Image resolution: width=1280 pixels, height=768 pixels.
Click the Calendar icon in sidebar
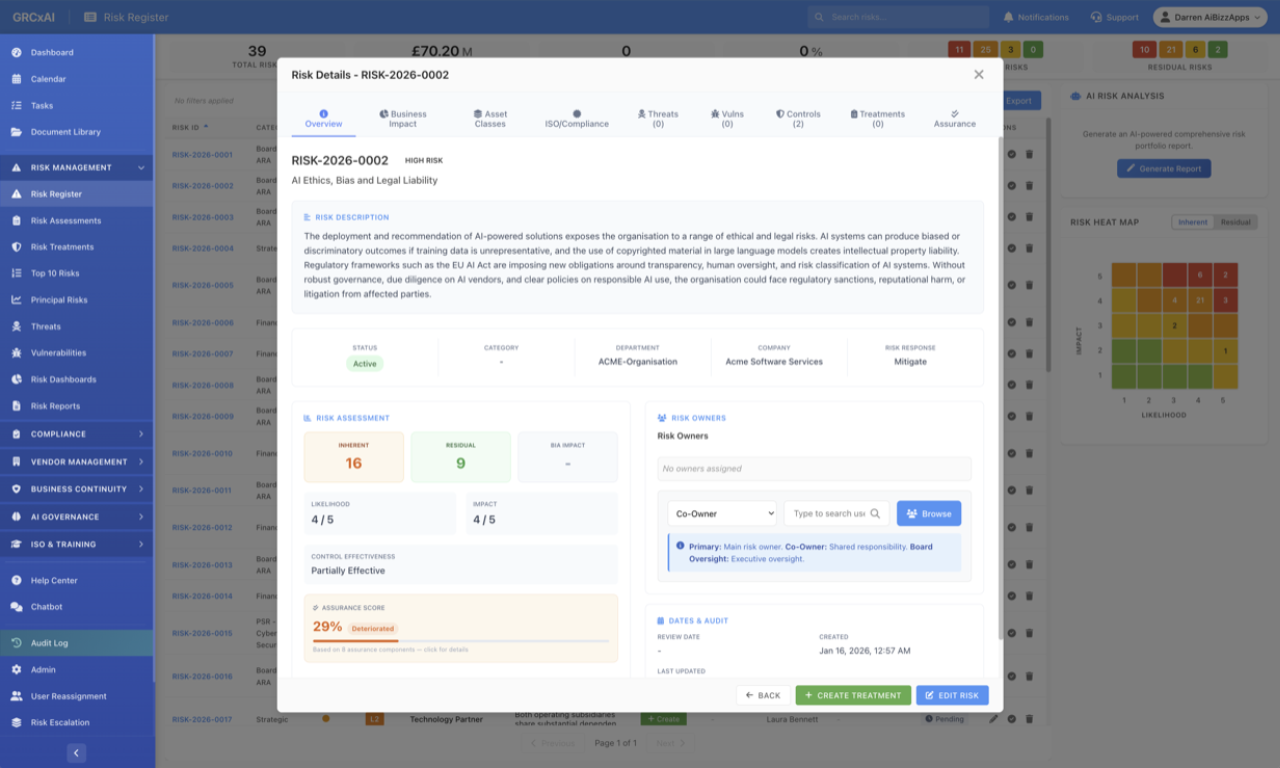16,79
